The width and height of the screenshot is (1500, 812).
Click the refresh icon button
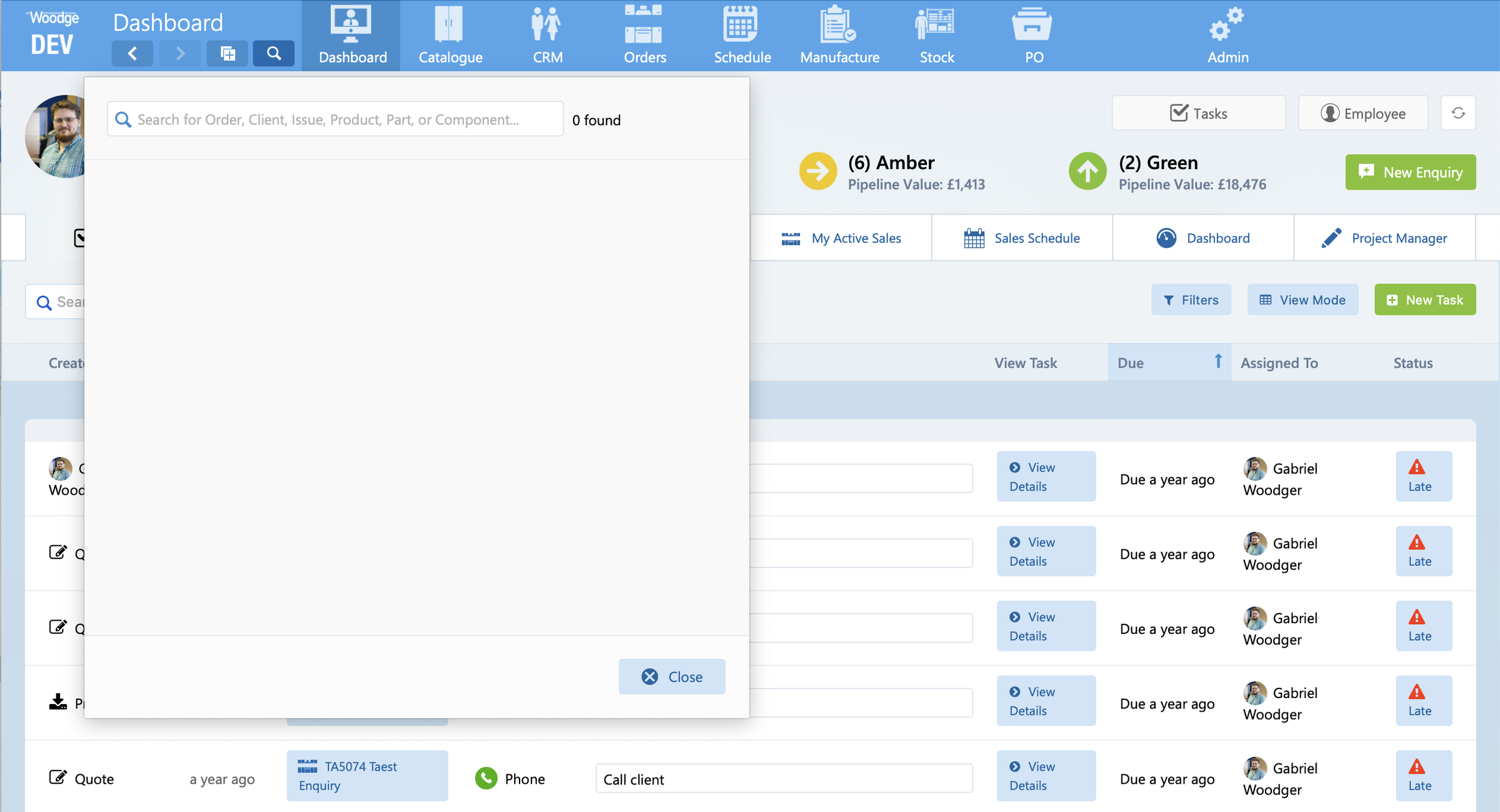[1458, 113]
